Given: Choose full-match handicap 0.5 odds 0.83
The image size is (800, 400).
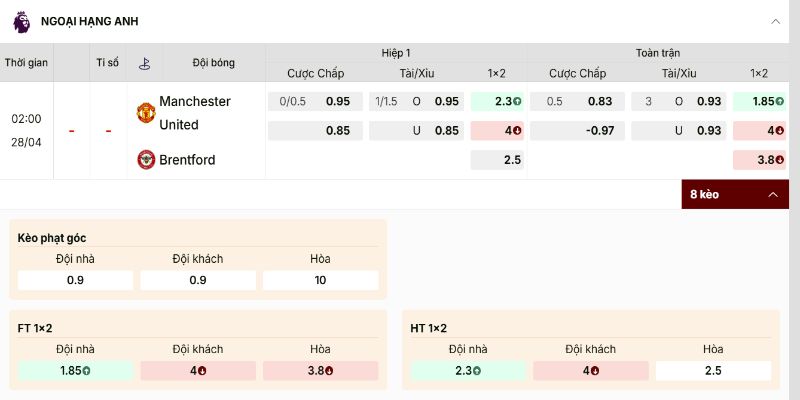Looking at the screenshot, I should 578,101.
